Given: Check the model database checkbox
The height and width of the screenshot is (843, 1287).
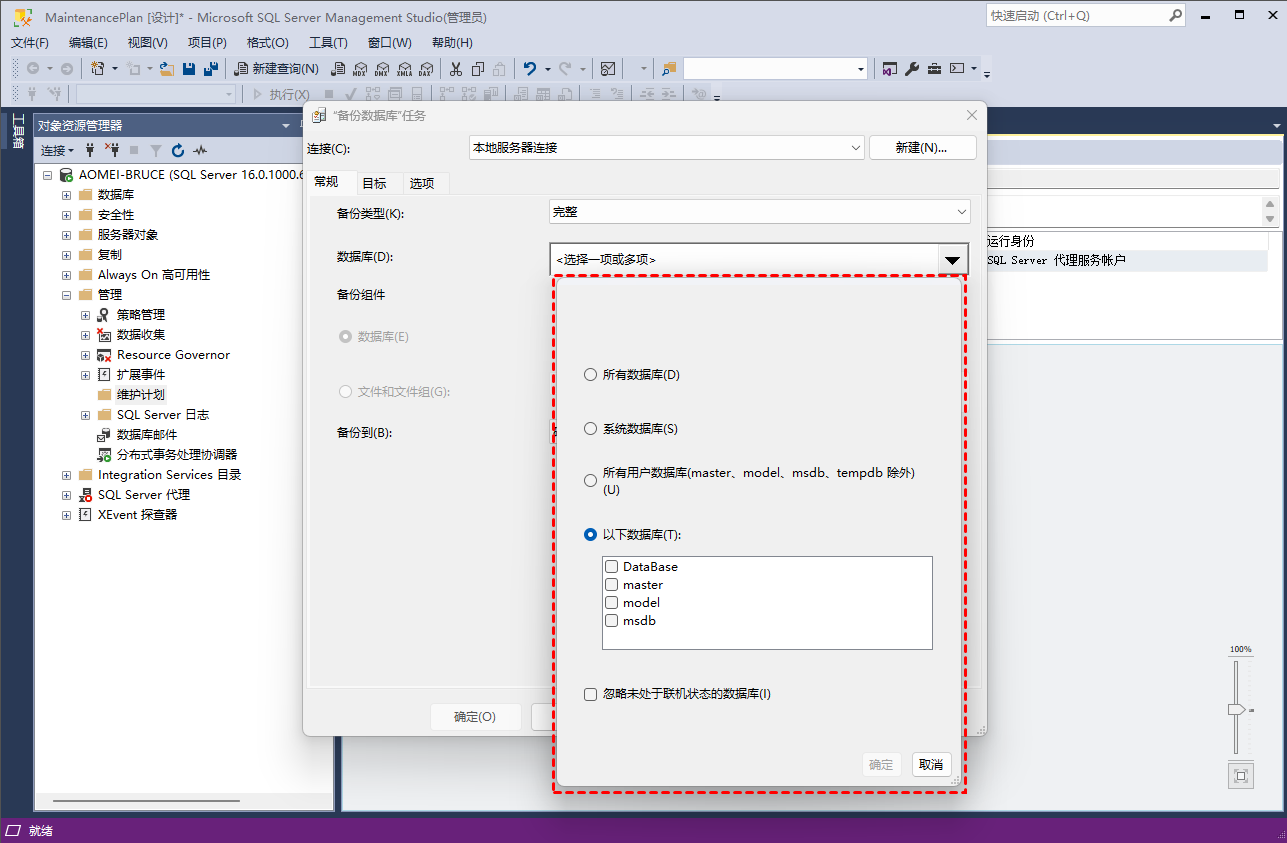Looking at the screenshot, I should [x=612, y=603].
